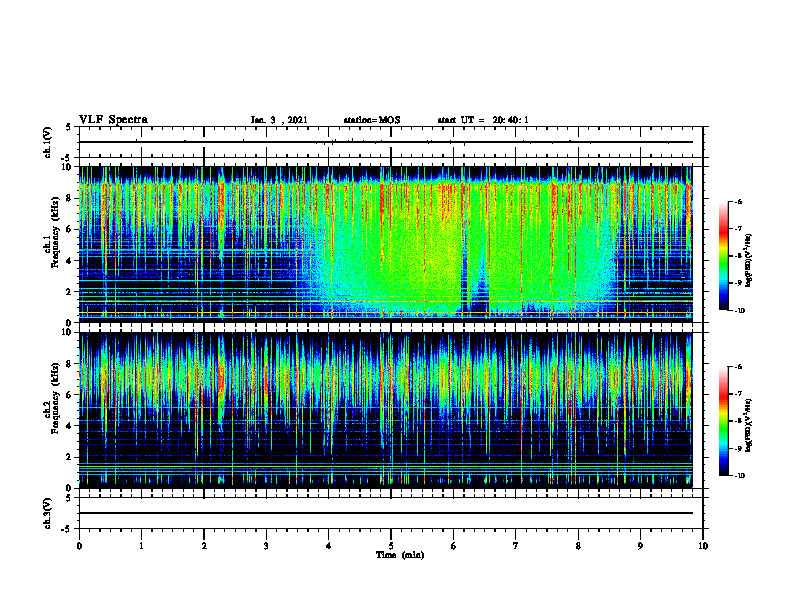Screen dimensions: 792x612
Task: Click the time axis end label "10"
Action: tap(703, 546)
